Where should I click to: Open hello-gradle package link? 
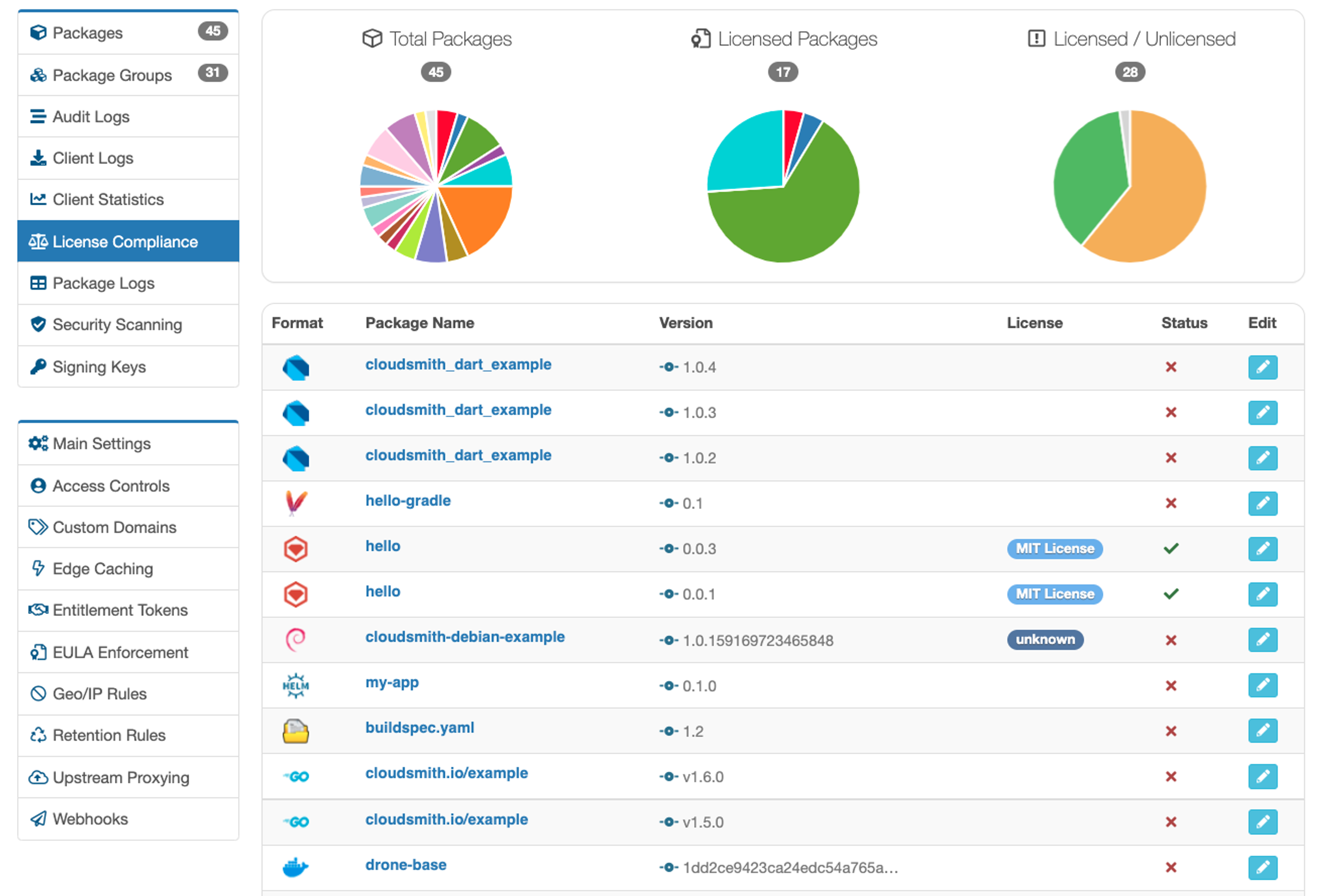(x=408, y=500)
